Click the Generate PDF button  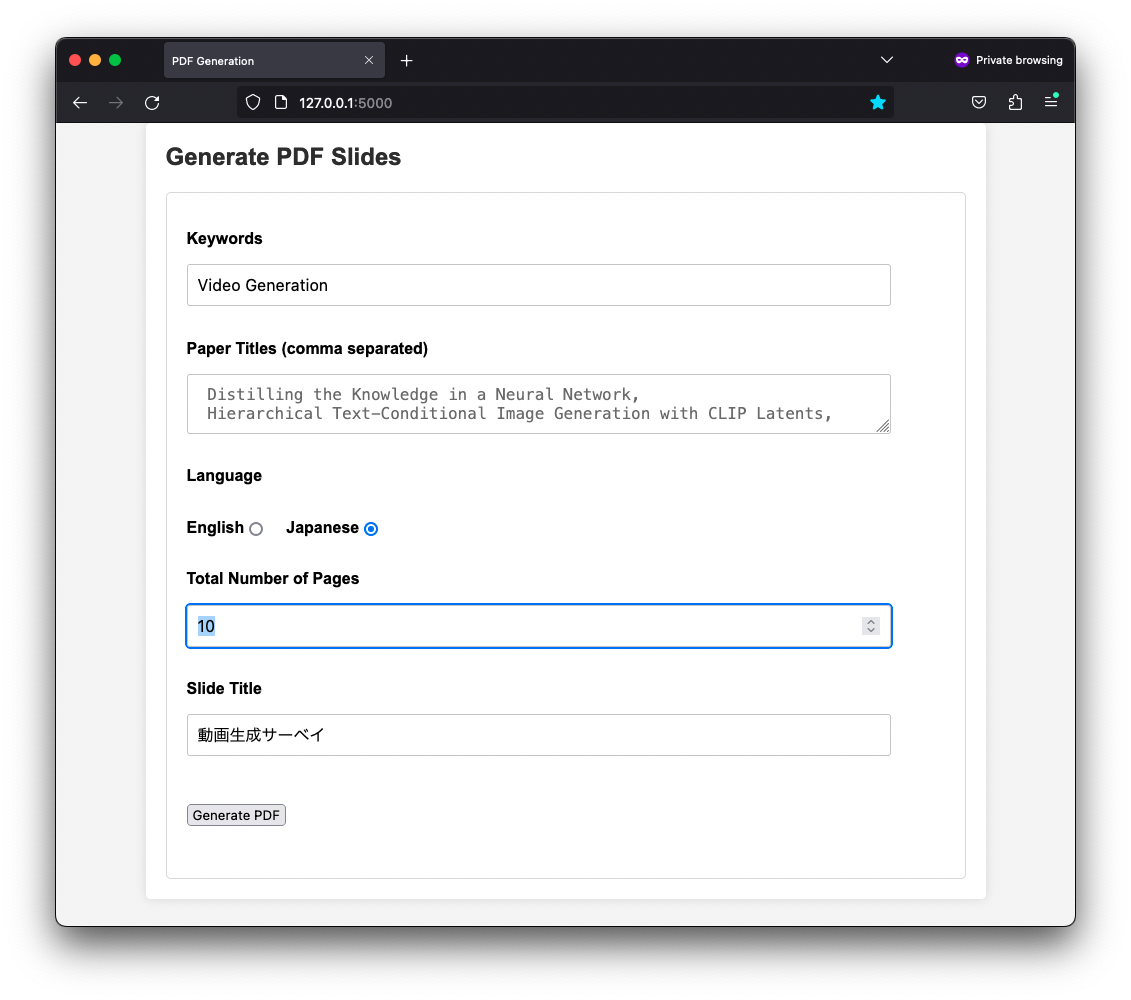236,815
